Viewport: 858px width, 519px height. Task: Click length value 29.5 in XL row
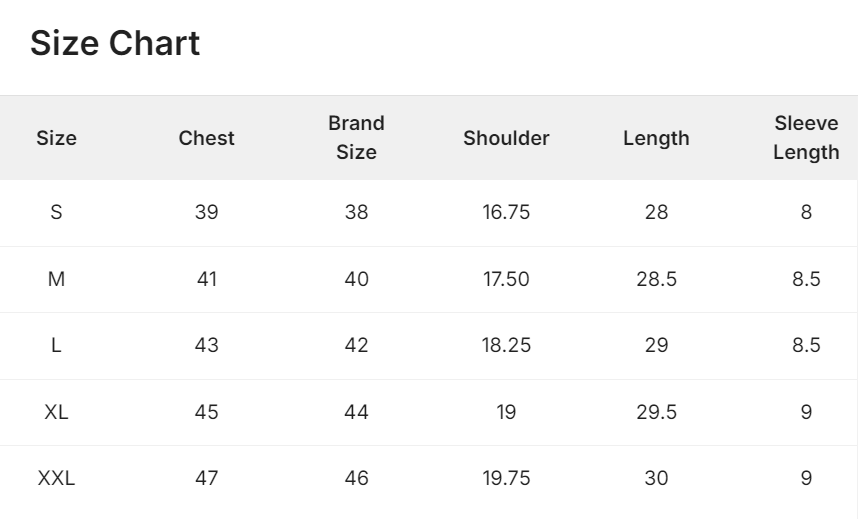[656, 412]
